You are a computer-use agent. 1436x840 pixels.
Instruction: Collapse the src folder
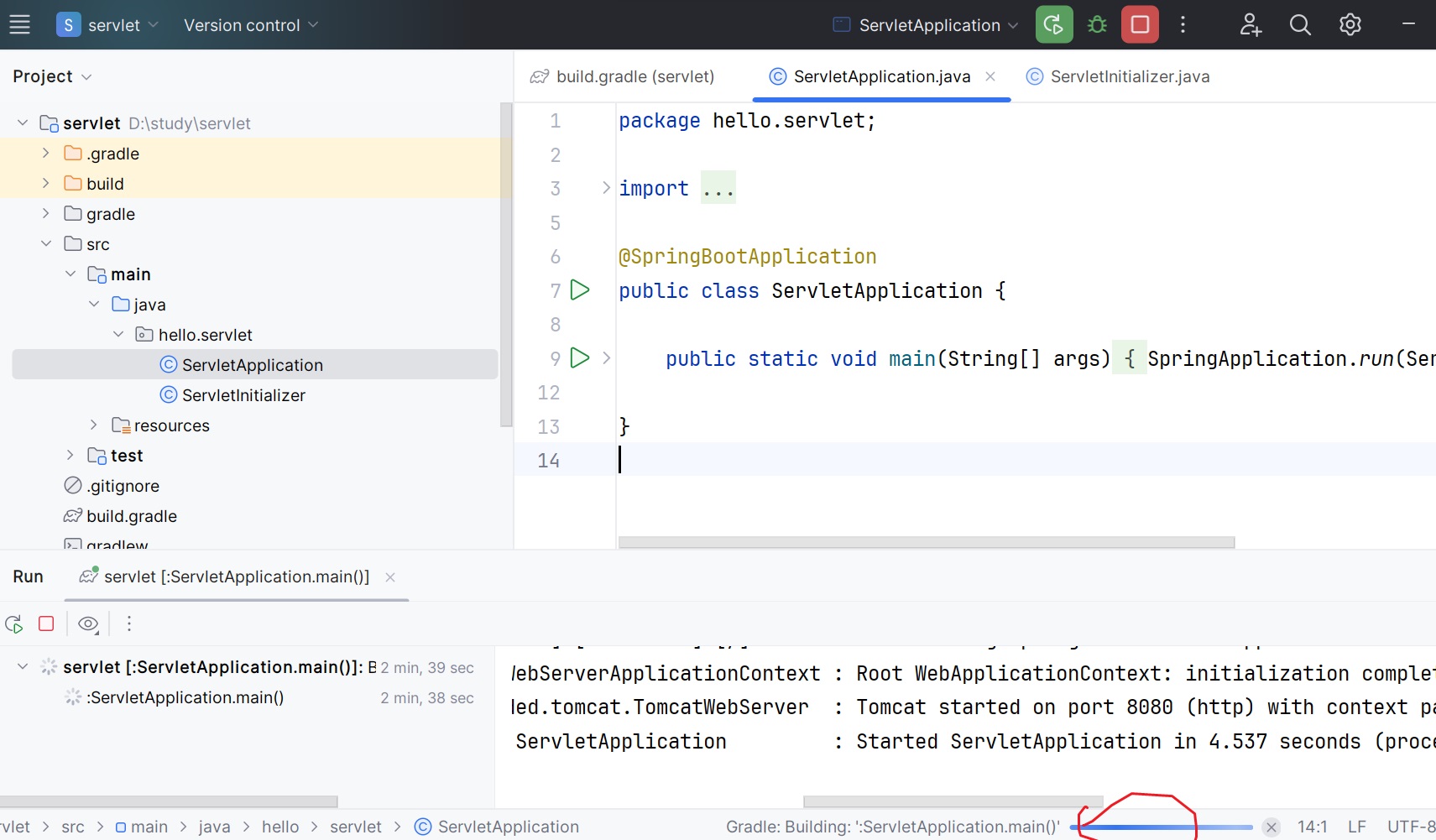click(x=46, y=243)
